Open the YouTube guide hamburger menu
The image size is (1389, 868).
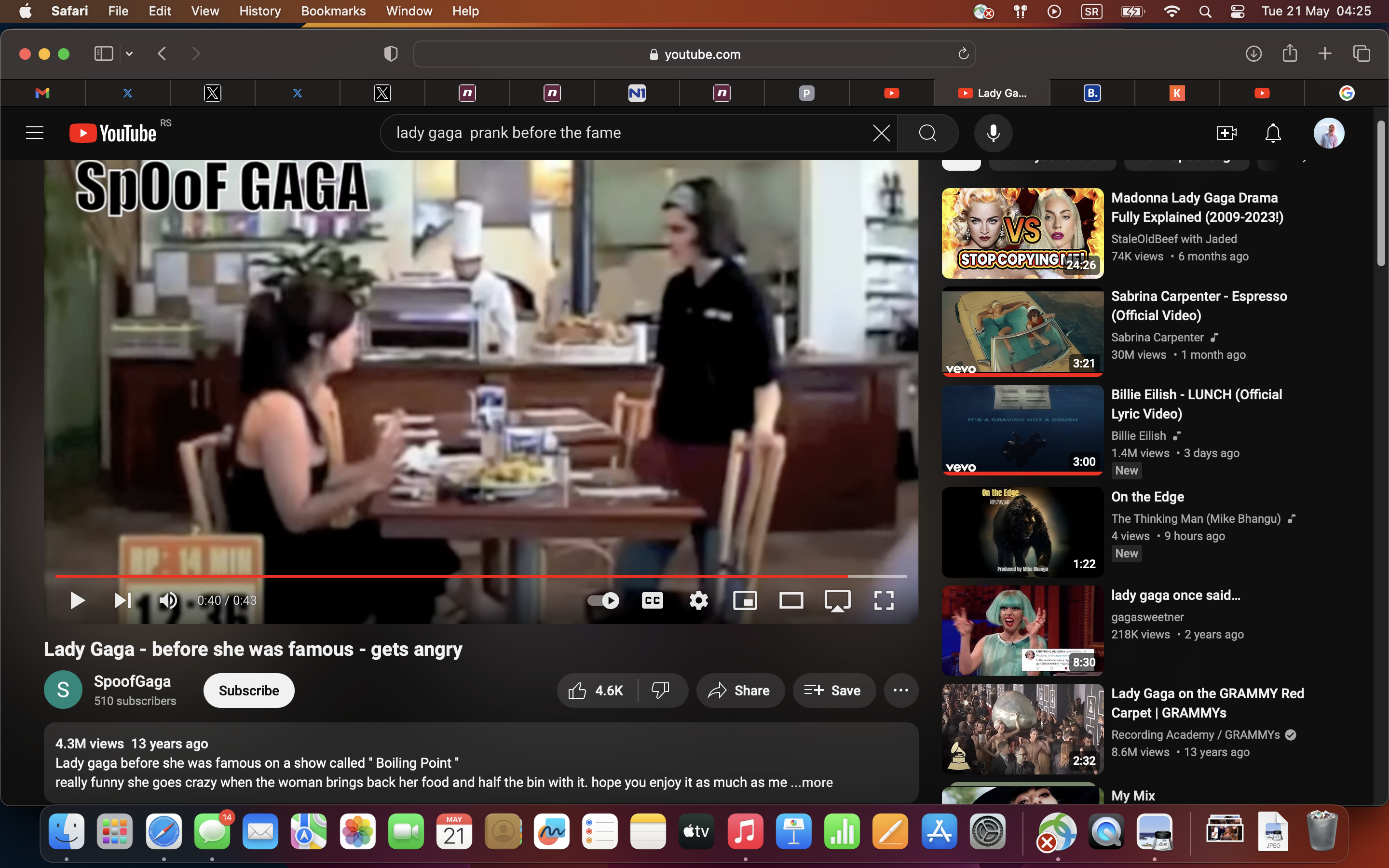coord(35,133)
